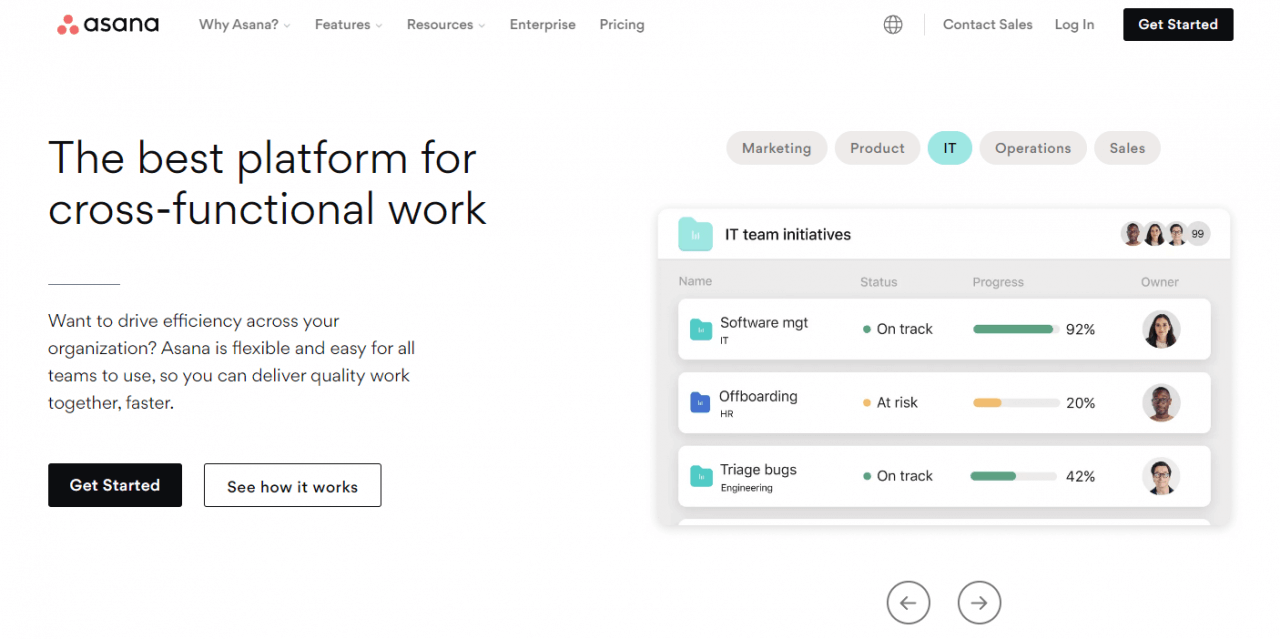Select the Triage bugs project icon
This screenshot has height=639, width=1280.
point(700,476)
